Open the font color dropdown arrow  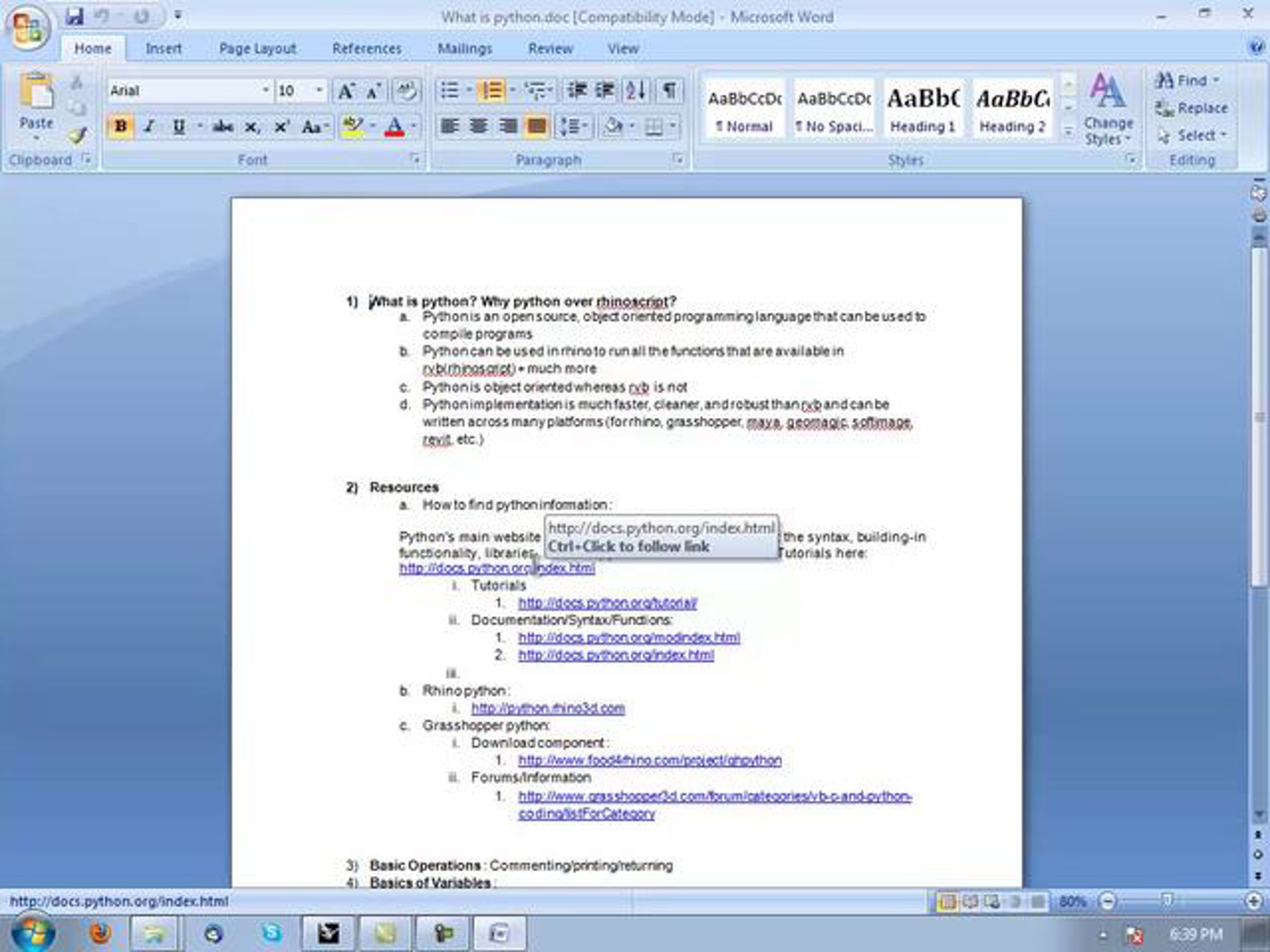click(413, 126)
